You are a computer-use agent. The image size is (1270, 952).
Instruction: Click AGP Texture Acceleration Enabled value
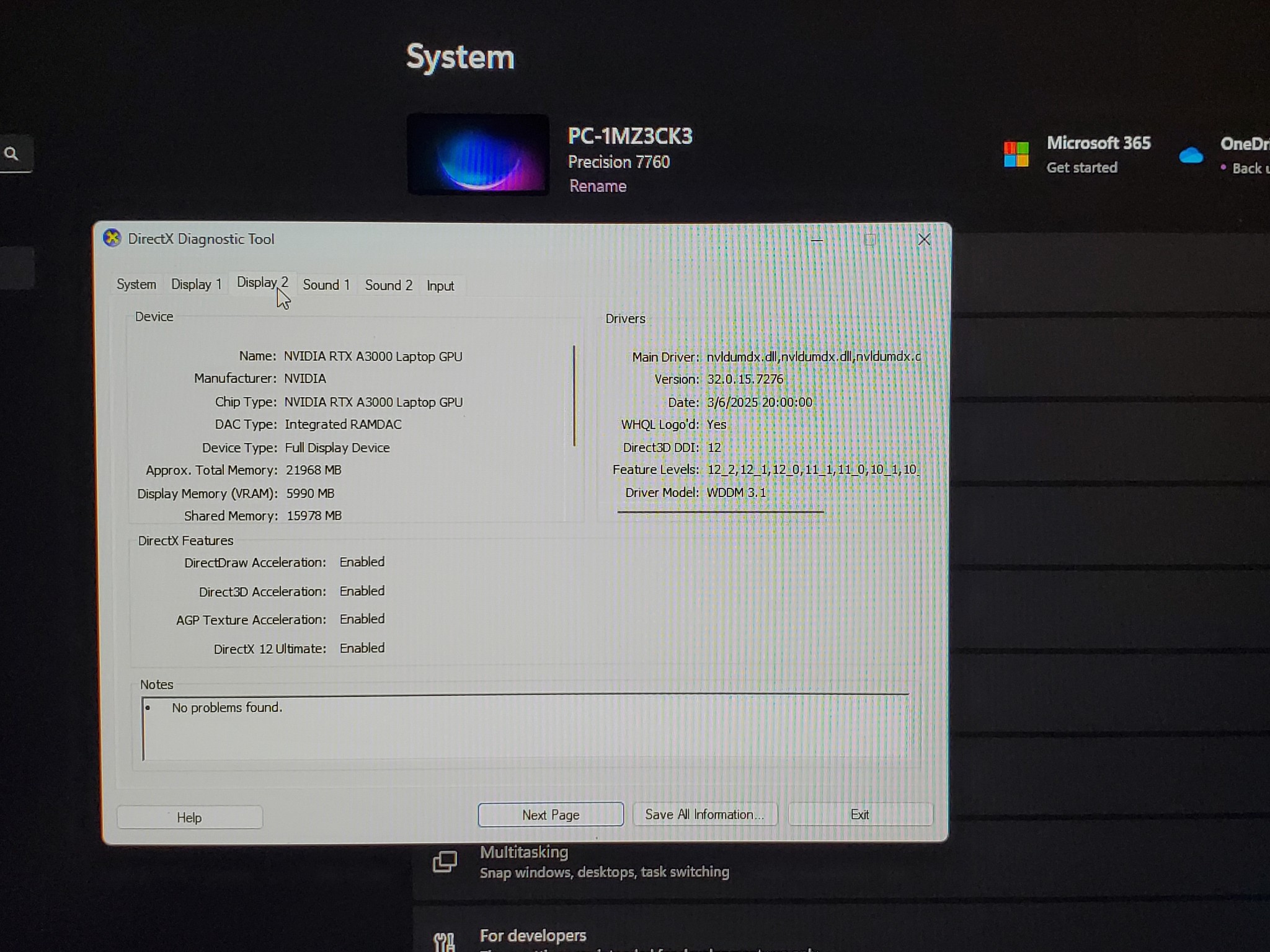click(362, 619)
